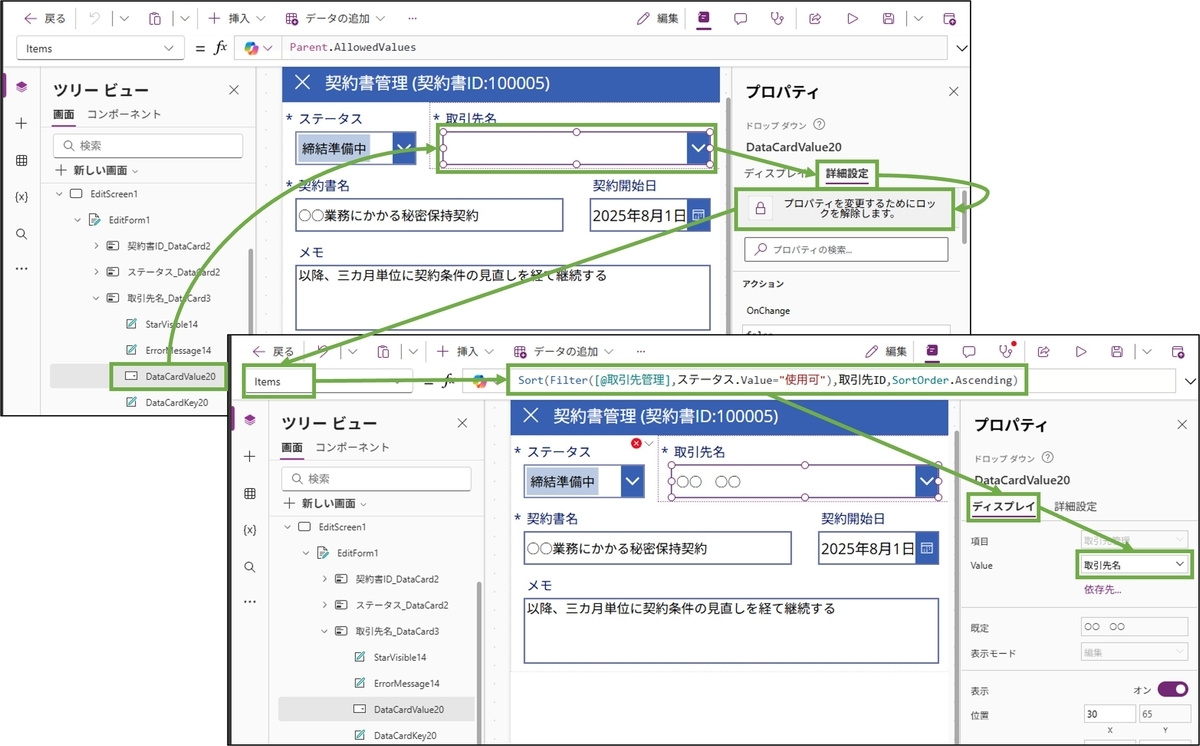Click the Paste clipboard icon in the upper-left screenshot
This screenshot has height=746, width=1200.
[154, 18]
